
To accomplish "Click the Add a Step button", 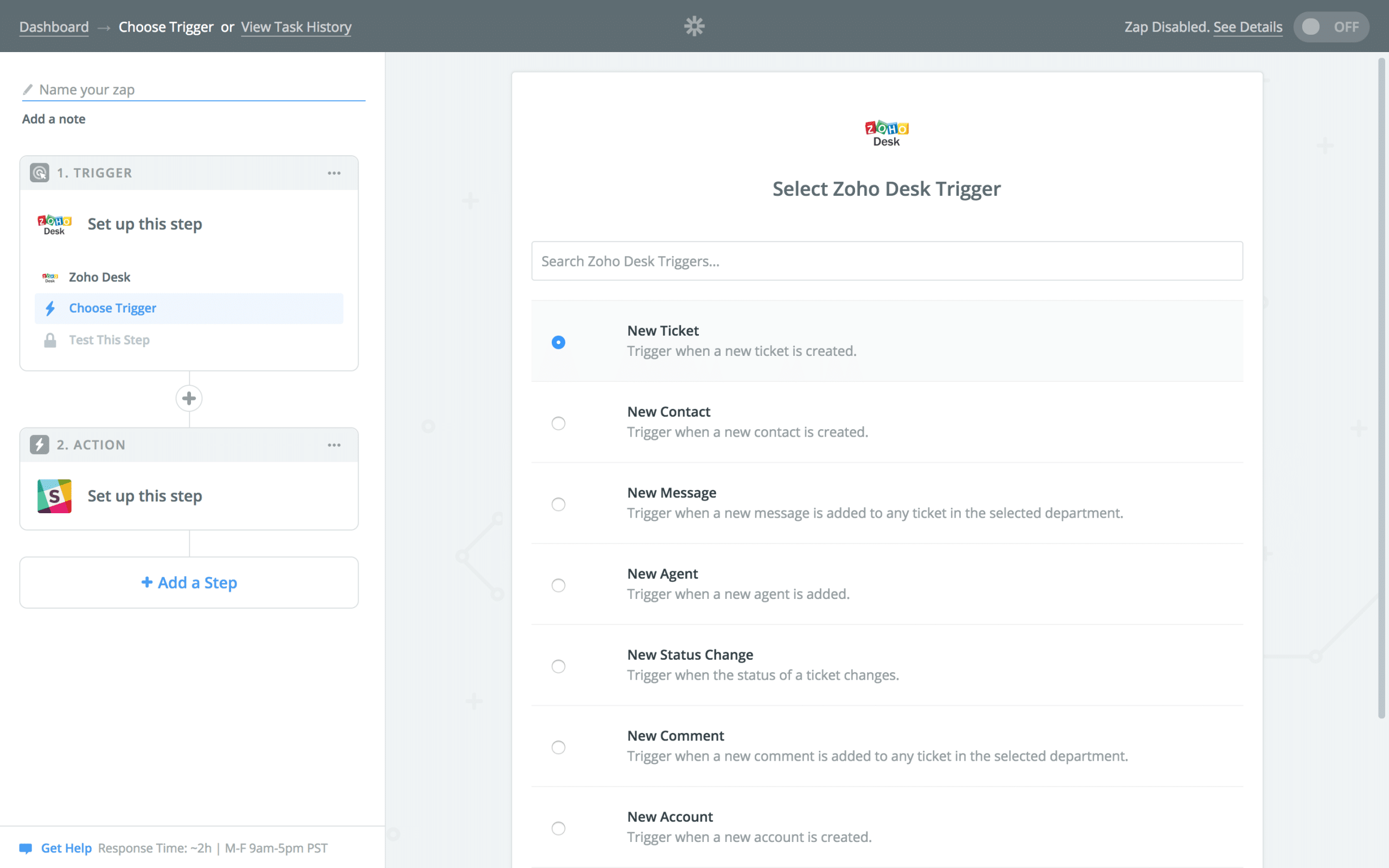I will click(189, 583).
